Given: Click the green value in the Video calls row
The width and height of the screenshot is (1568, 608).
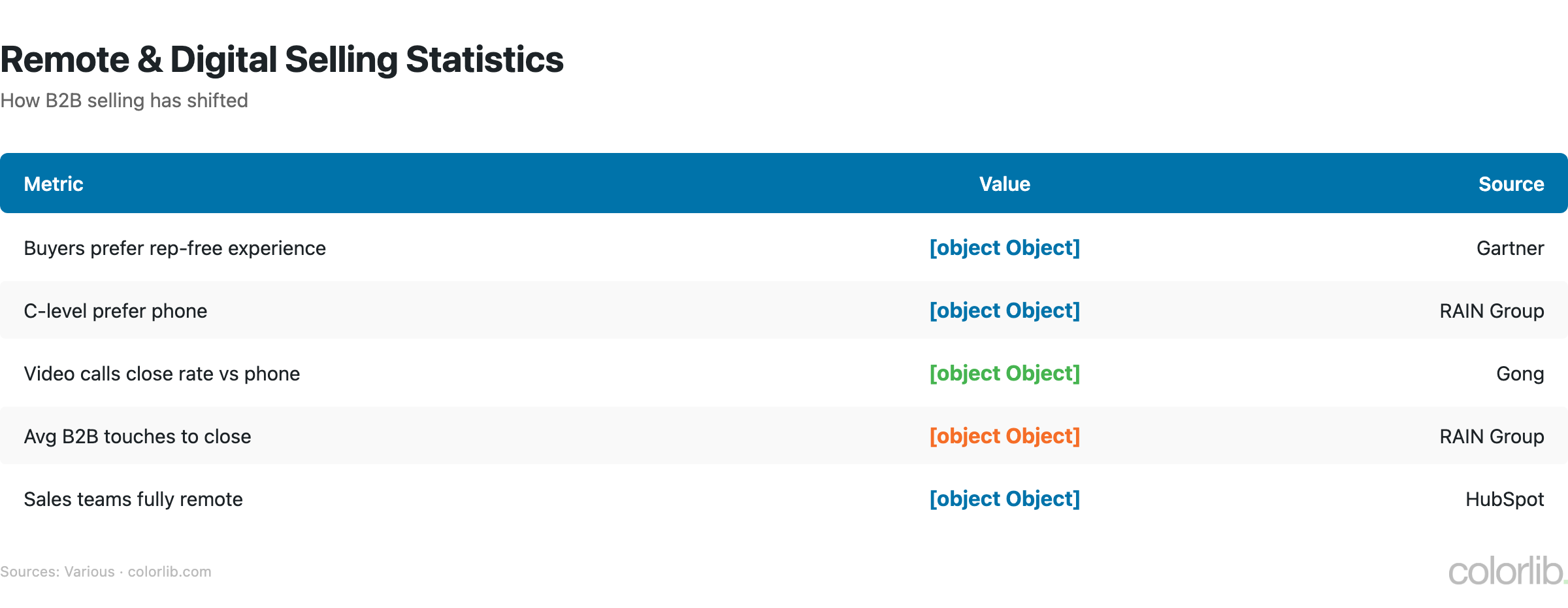Looking at the screenshot, I should 1004,373.
